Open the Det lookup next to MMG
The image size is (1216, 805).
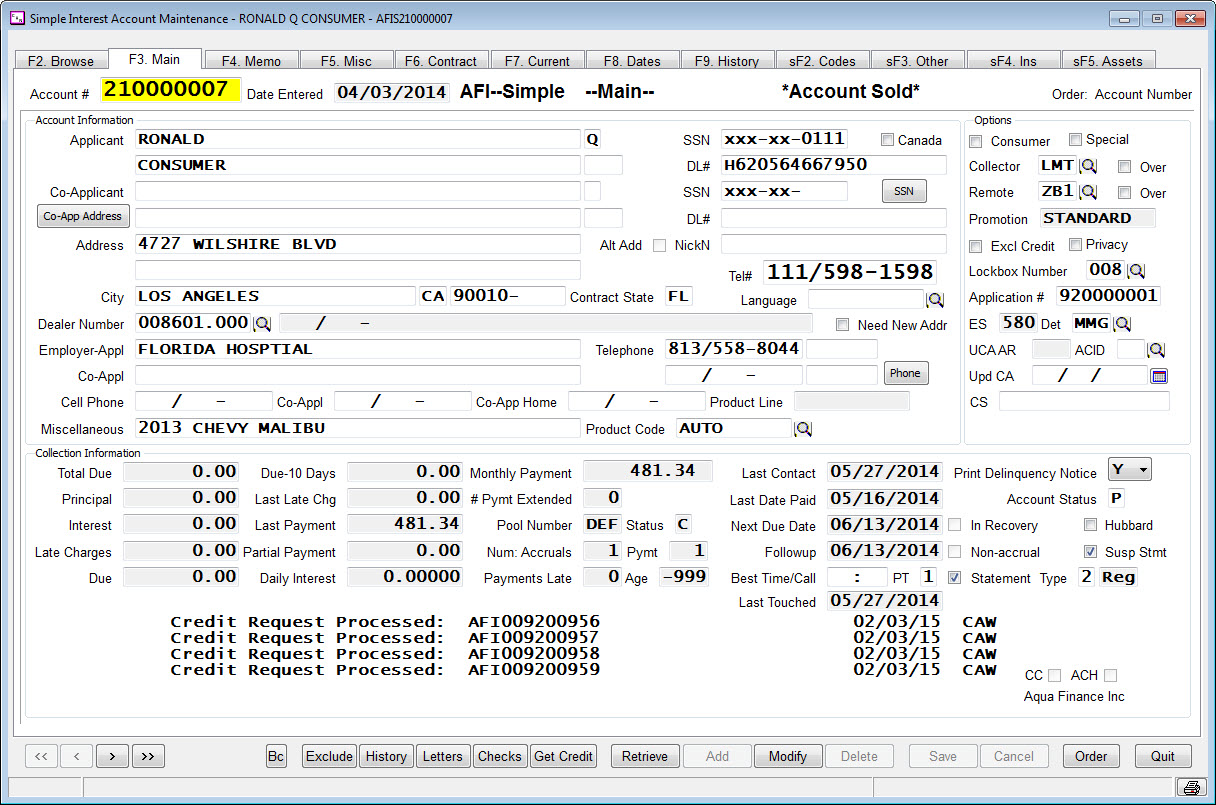pos(1121,324)
